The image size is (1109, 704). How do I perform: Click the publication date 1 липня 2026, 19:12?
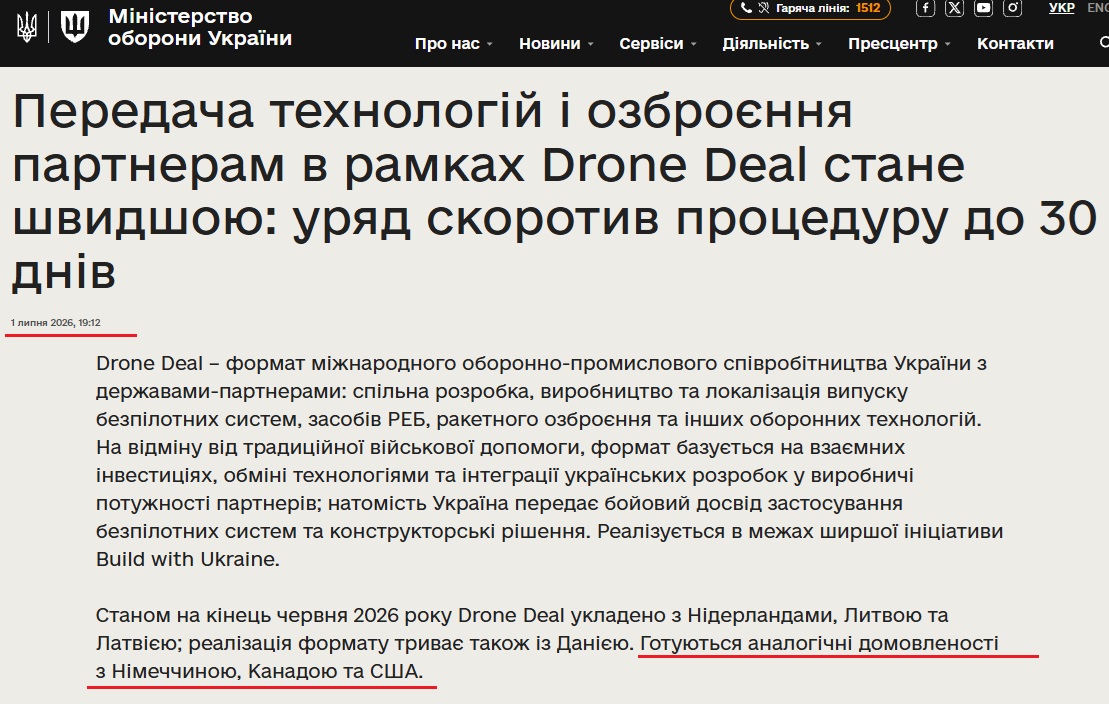(x=55, y=323)
